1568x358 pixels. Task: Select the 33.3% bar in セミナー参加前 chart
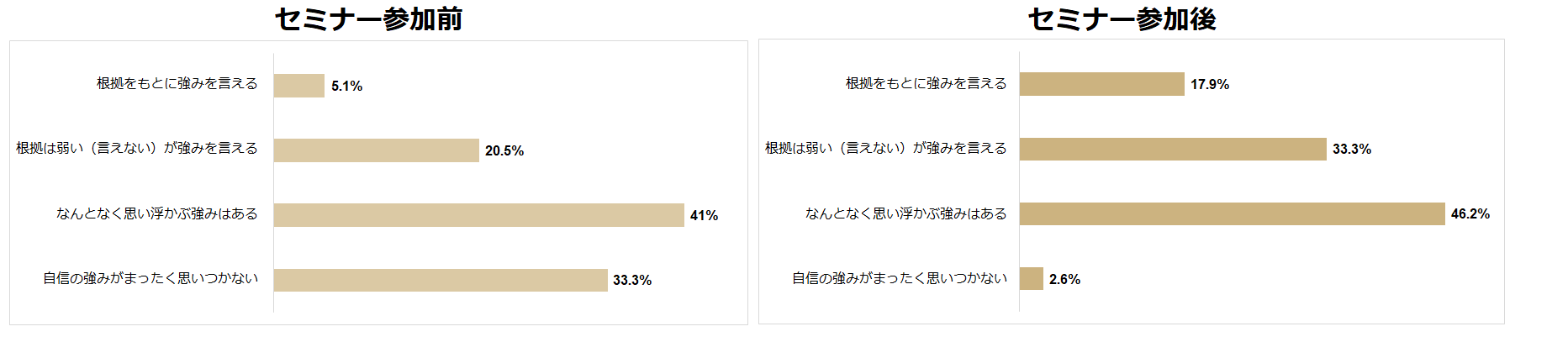point(440,280)
